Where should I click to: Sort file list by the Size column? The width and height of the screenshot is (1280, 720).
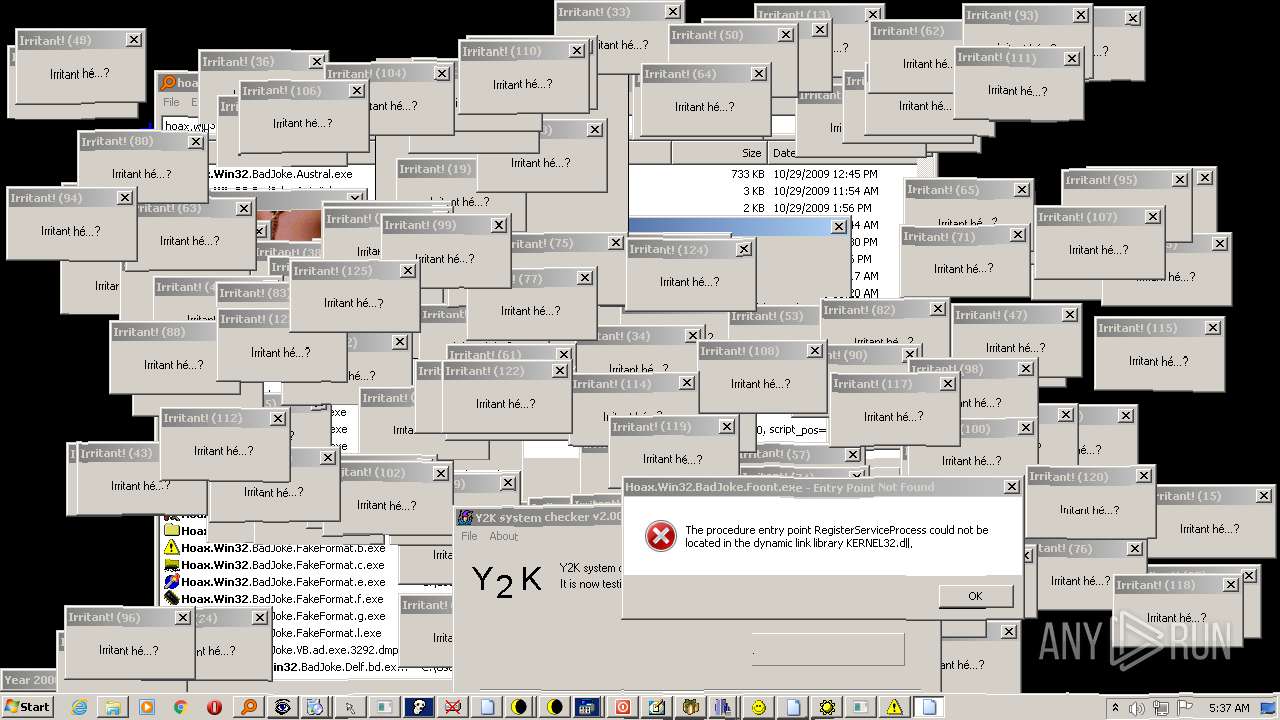[x=719, y=153]
